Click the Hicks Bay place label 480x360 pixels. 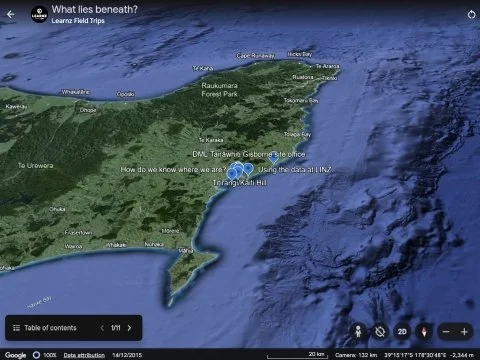(x=300, y=54)
